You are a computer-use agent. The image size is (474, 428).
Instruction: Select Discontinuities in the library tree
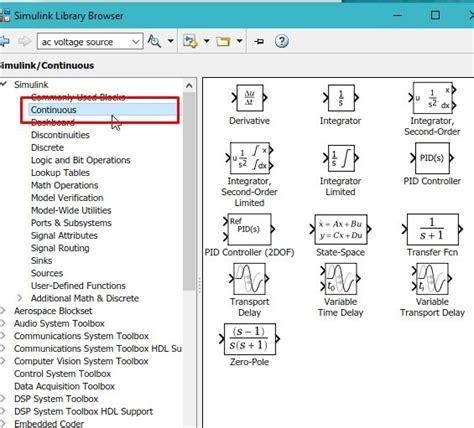coord(60,135)
